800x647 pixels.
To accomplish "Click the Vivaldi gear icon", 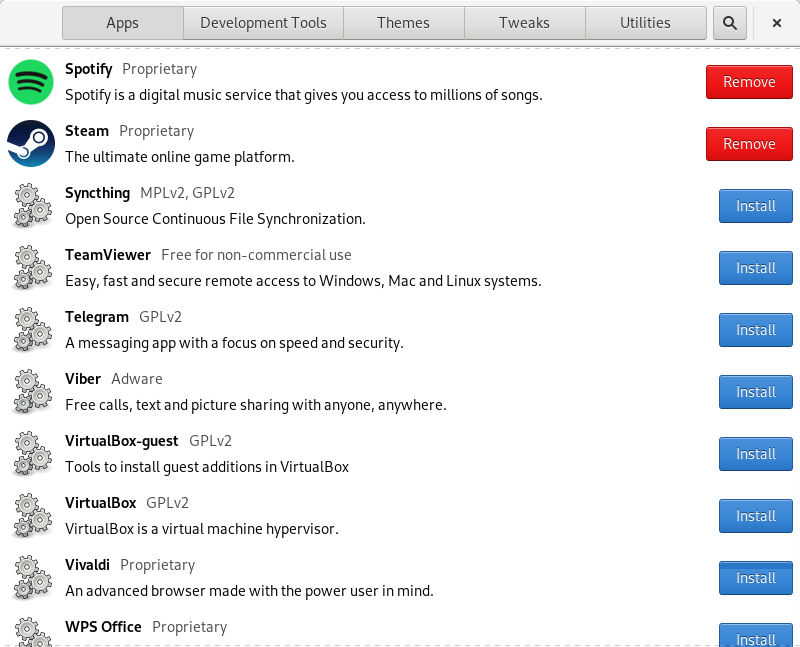I will click(32, 578).
